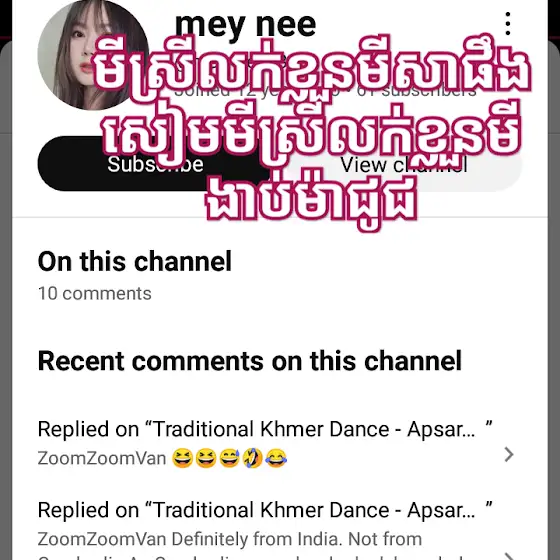This screenshot has height=560, width=560.
Task: Click the Joined 12 years ago text
Action: pos(256,91)
